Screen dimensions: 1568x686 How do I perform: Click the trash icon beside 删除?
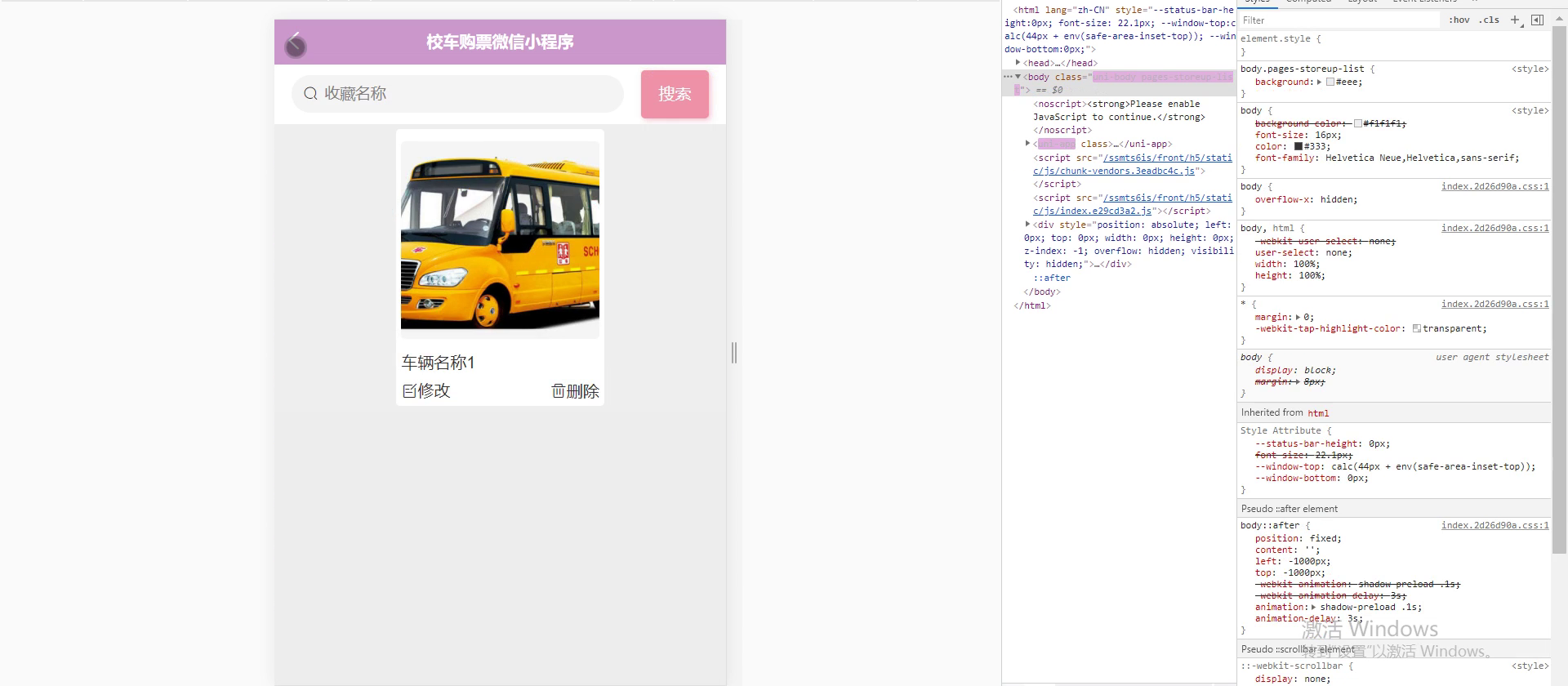[559, 391]
